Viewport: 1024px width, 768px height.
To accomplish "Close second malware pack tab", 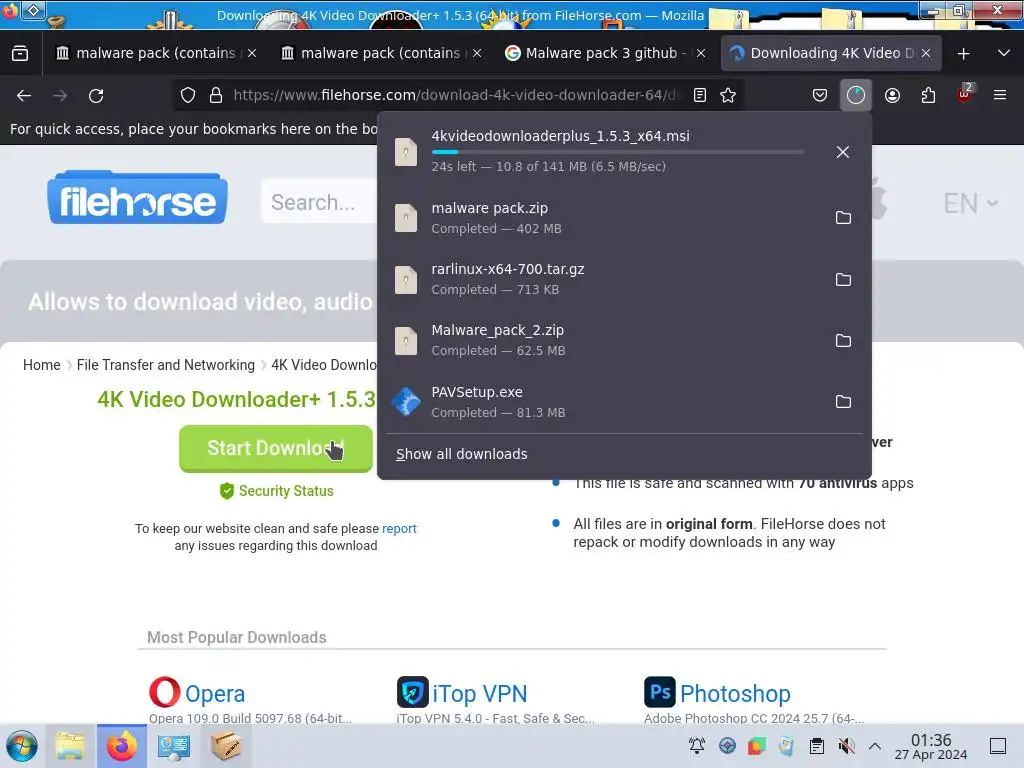I will [477, 54].
